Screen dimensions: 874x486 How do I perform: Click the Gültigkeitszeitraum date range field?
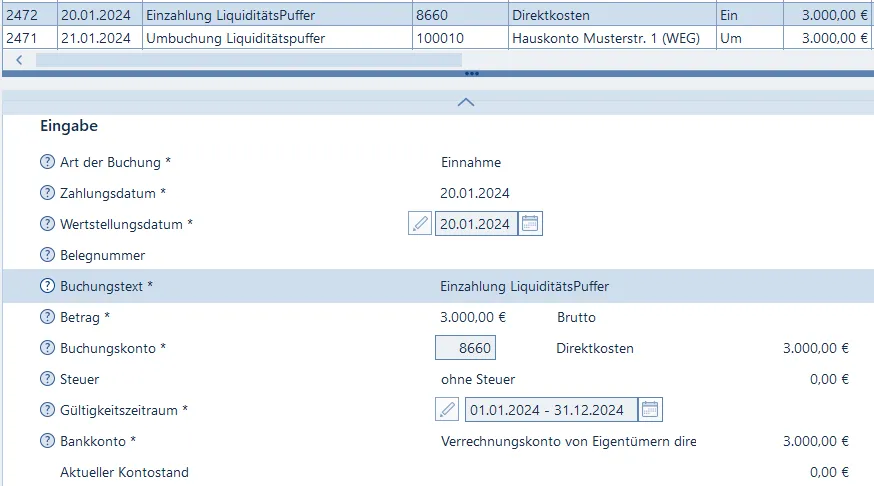547,410
